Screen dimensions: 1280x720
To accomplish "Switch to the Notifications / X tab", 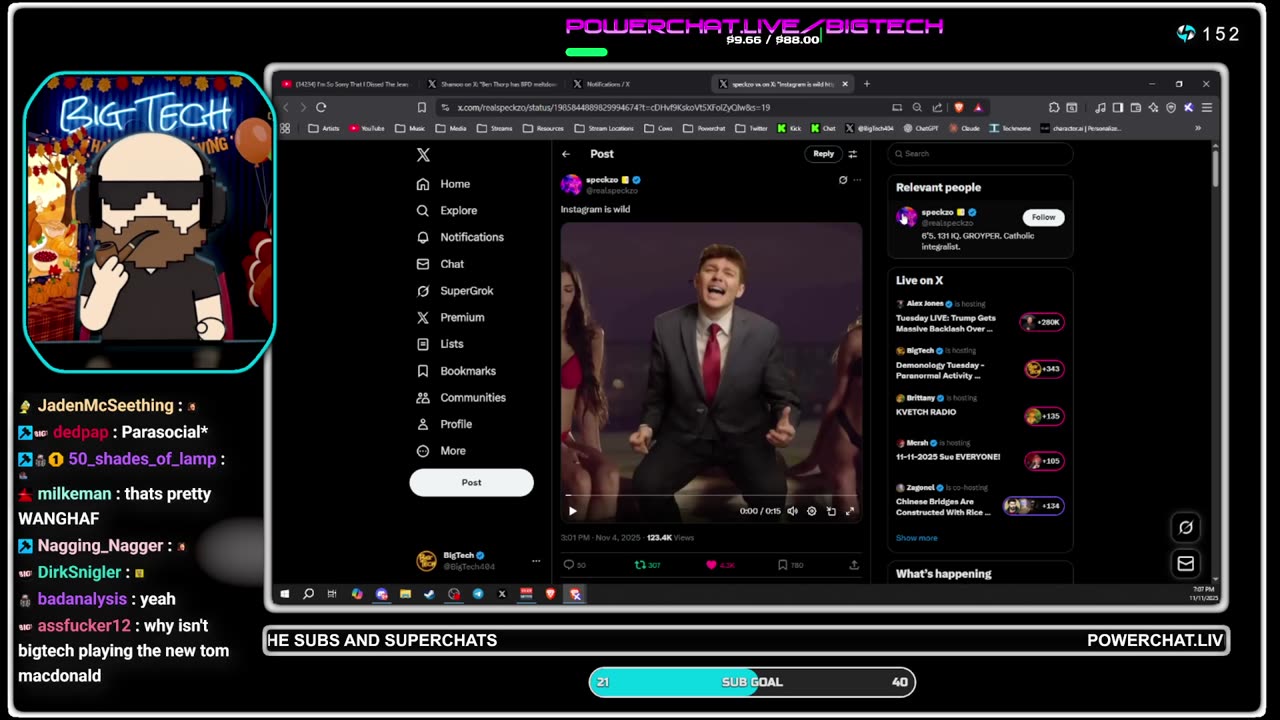I will point(637,84).
